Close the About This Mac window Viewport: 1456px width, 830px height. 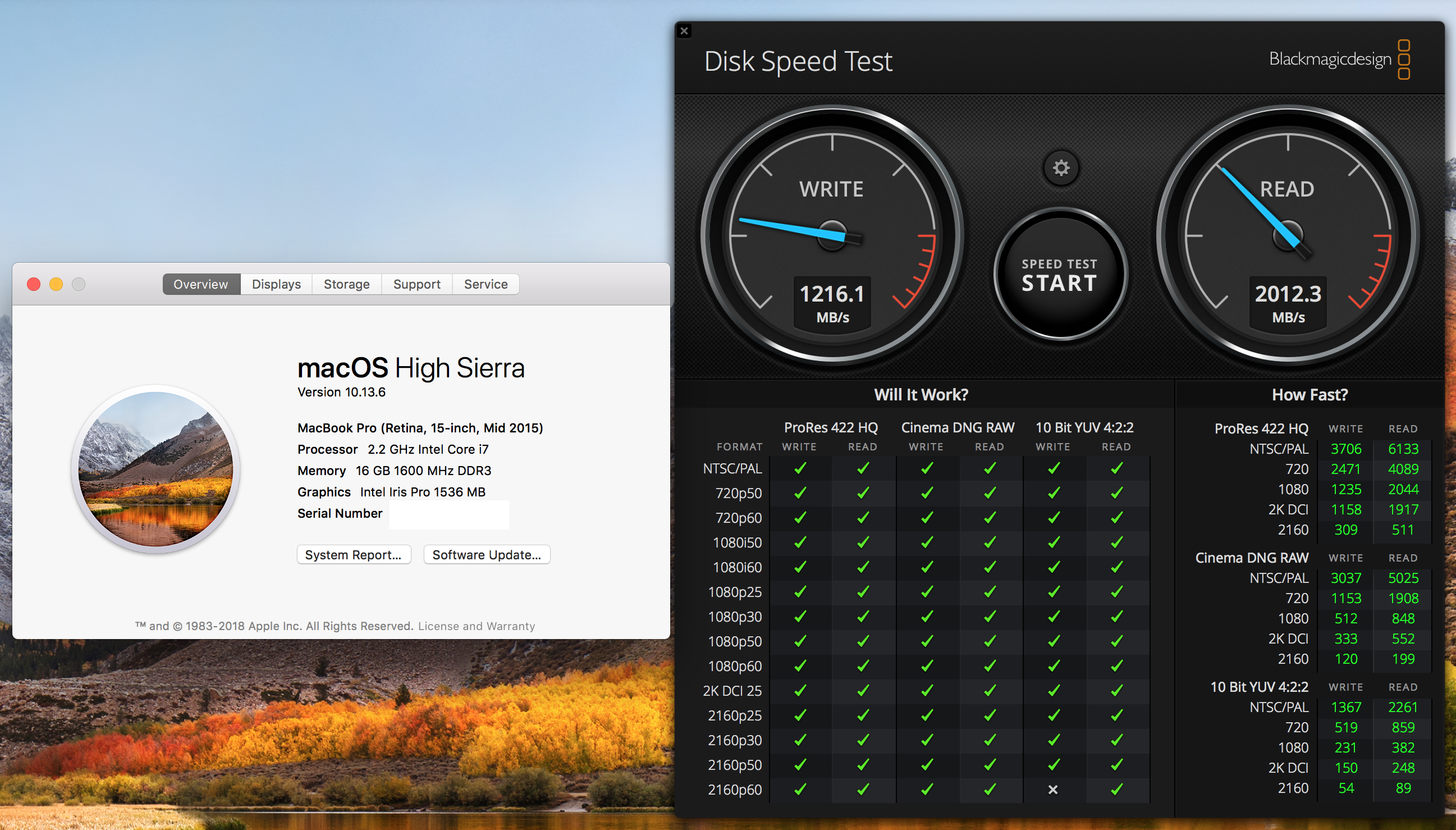[34, 285]
